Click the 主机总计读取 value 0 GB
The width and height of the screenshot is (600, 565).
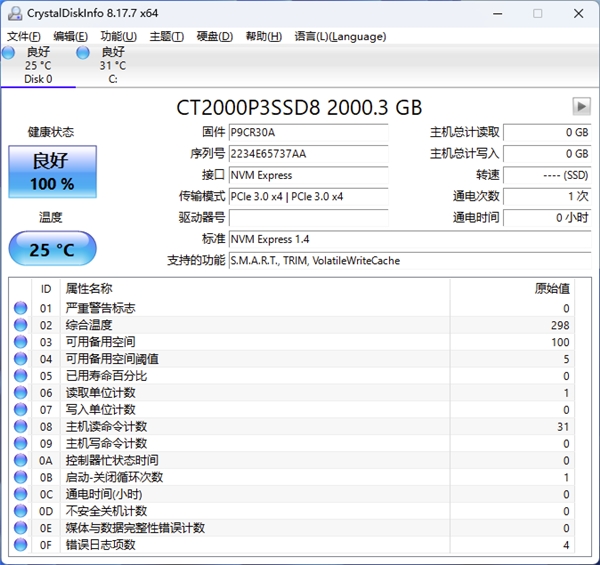pos(547,132)
